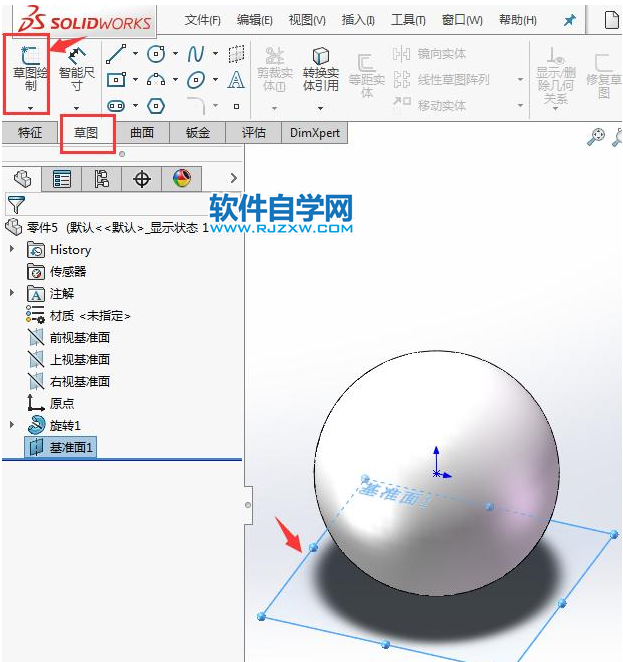Open dropdown beside 线性草图阵列
Image resolution: width=623 pixels, height=662 pixels.
coord(520,79)
